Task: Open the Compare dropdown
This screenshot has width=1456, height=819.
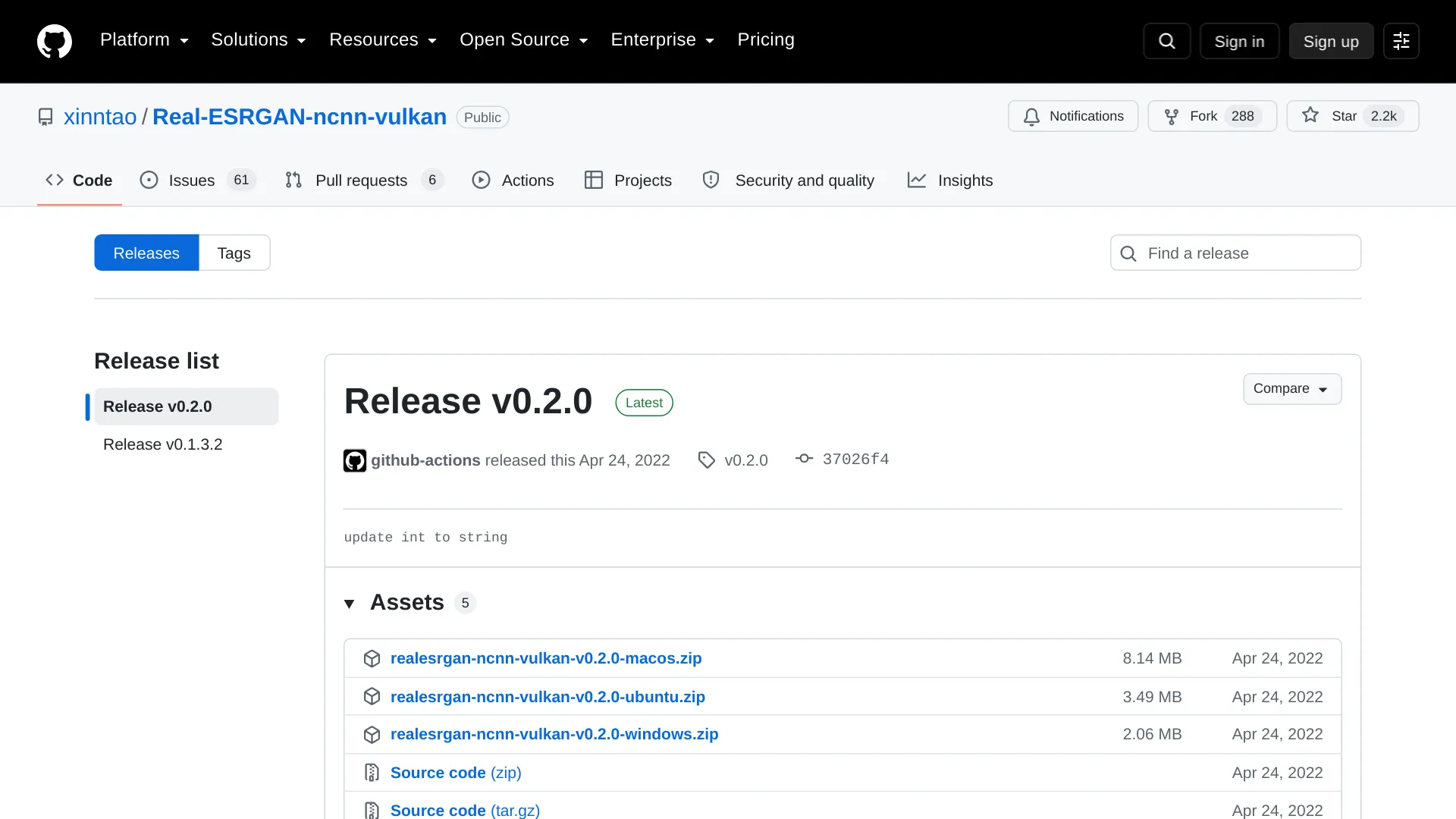Action: click(1292, 389)
